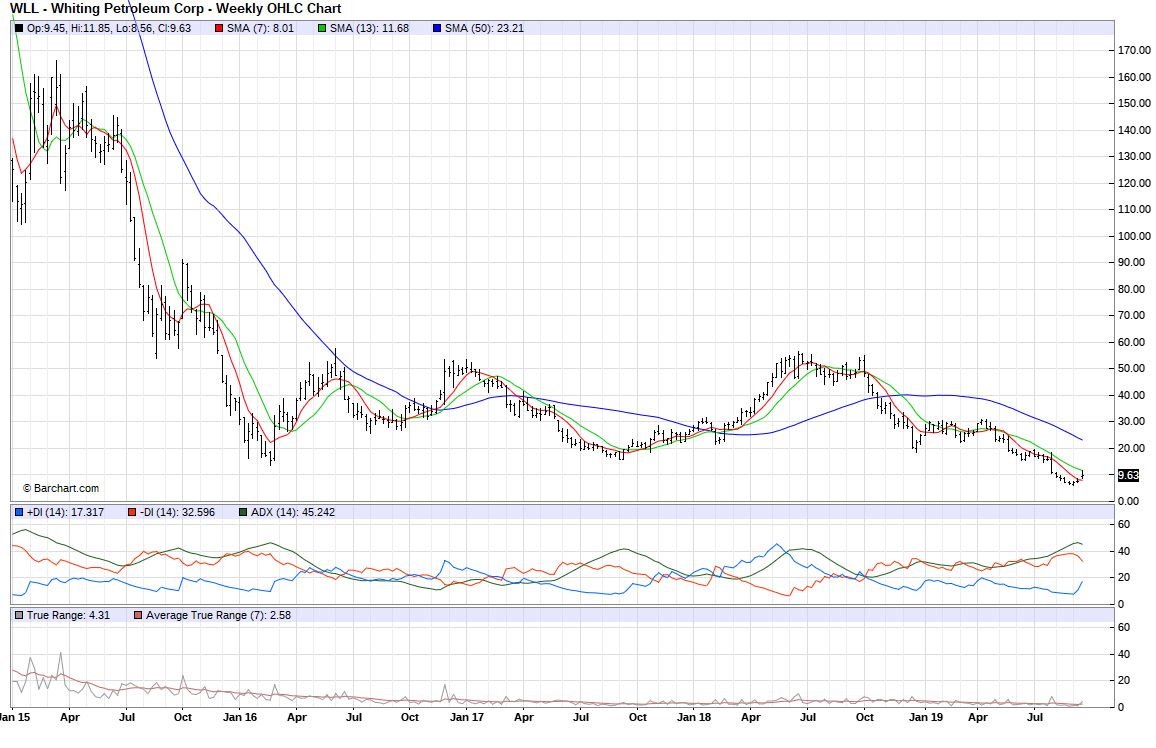Click the 'SMA (7): 8.01' legend text

260,29
